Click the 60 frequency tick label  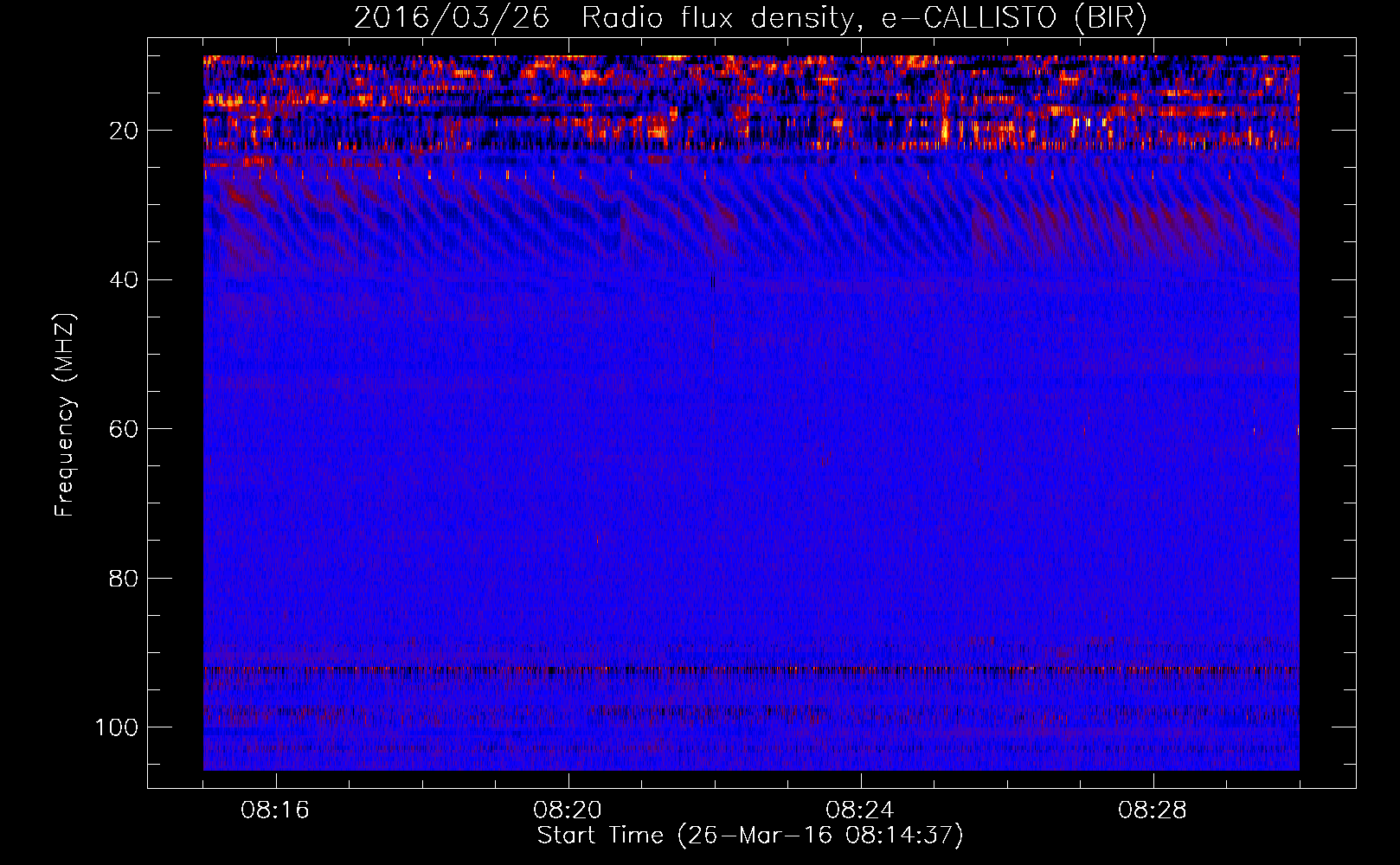[124, 429]
